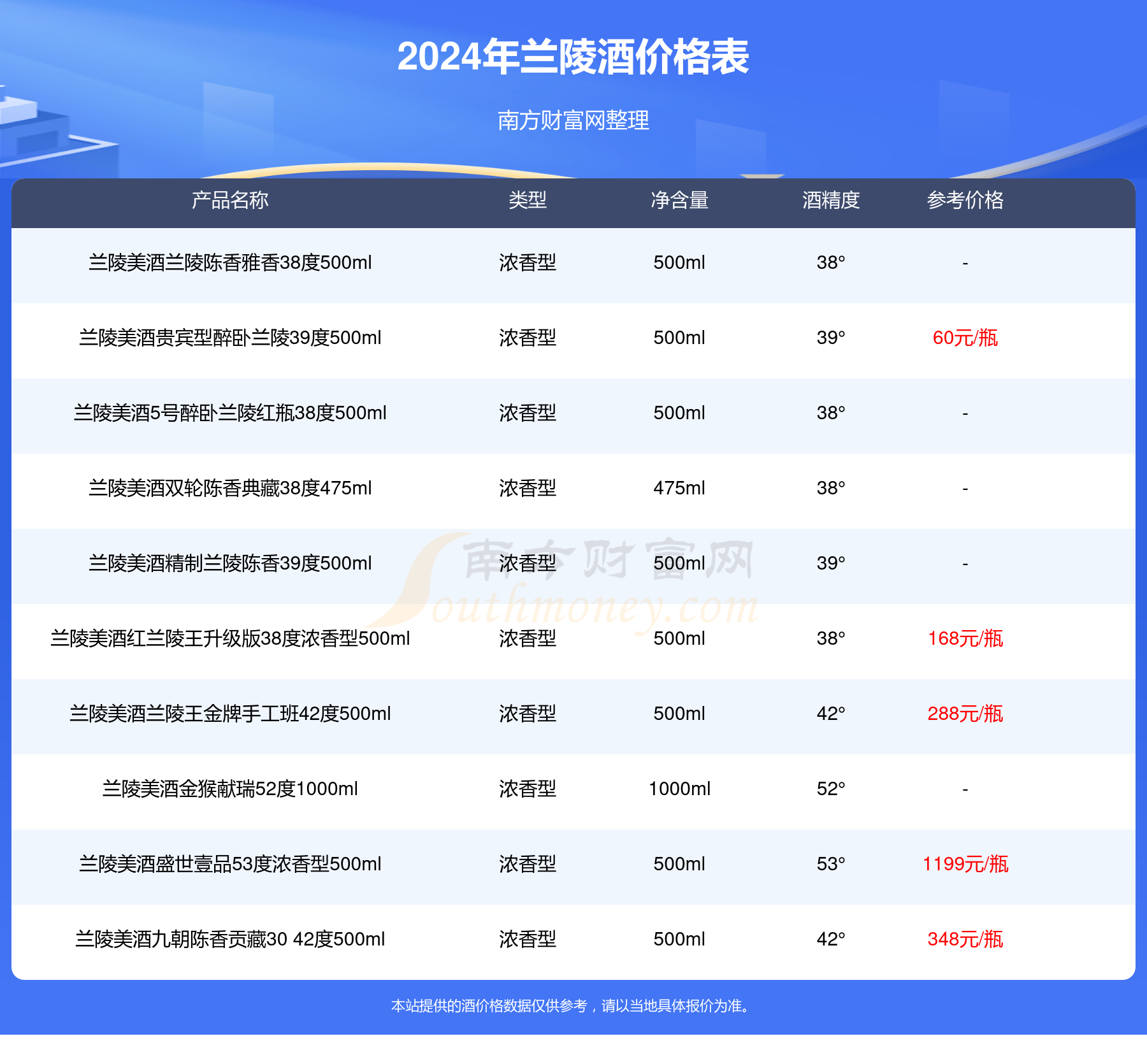The image size is (1147, 1064).
Task: Select 兰陵美酒金猴献瑞52度1000ml product name
Action: pyautogui.click(x=230, y=789)
